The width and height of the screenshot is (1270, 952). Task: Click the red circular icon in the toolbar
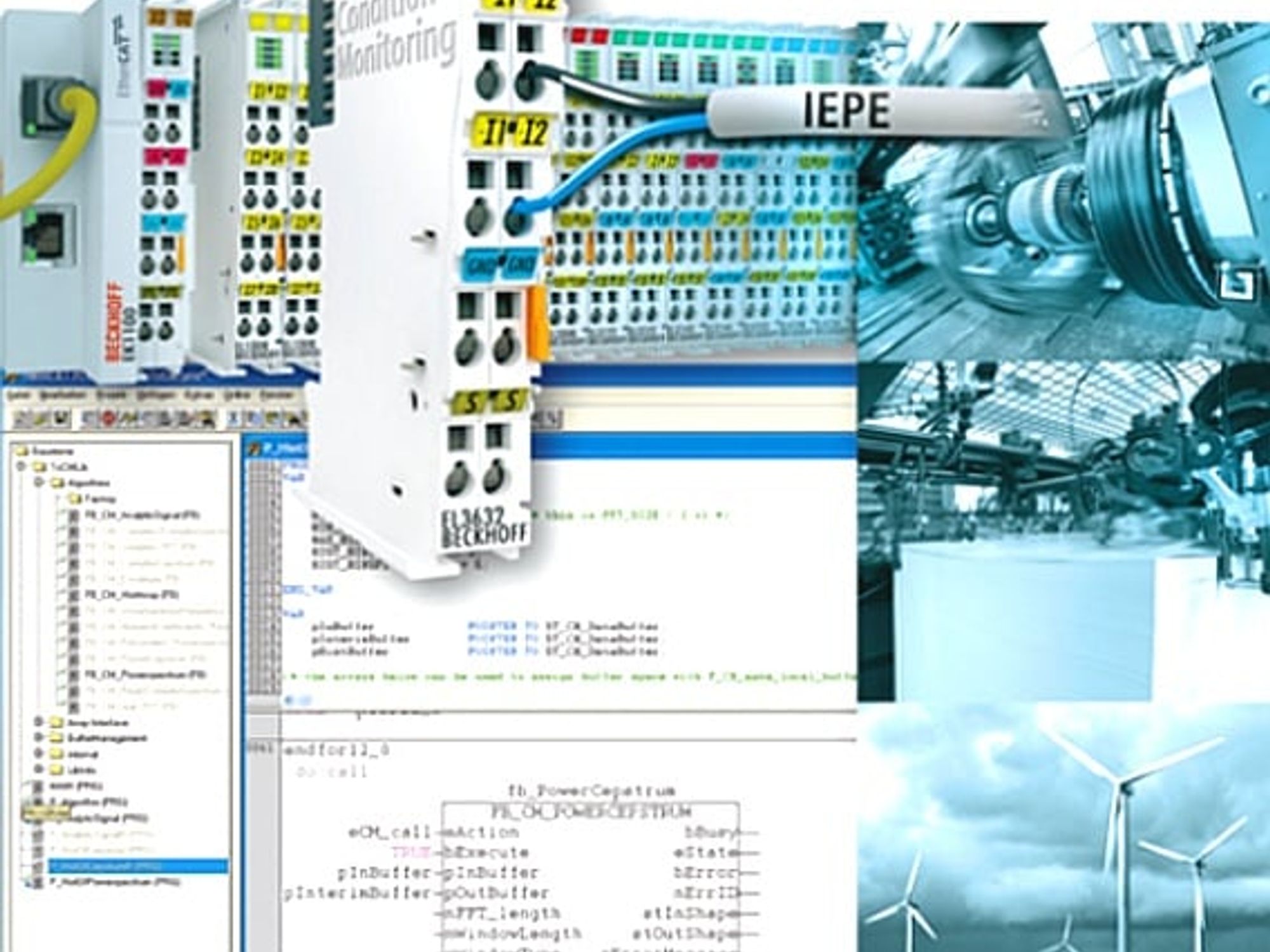[109, 418]
